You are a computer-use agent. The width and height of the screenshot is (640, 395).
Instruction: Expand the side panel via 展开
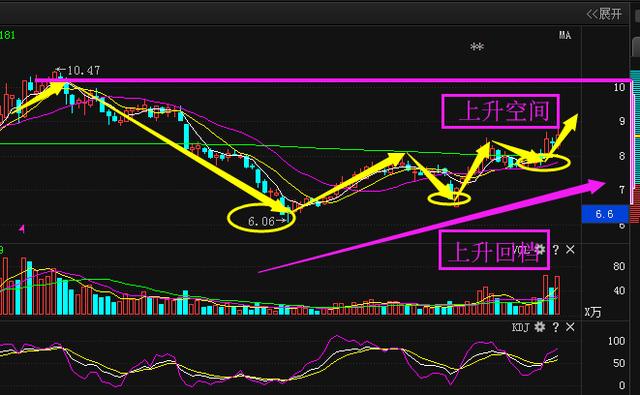tap(604, 14)
